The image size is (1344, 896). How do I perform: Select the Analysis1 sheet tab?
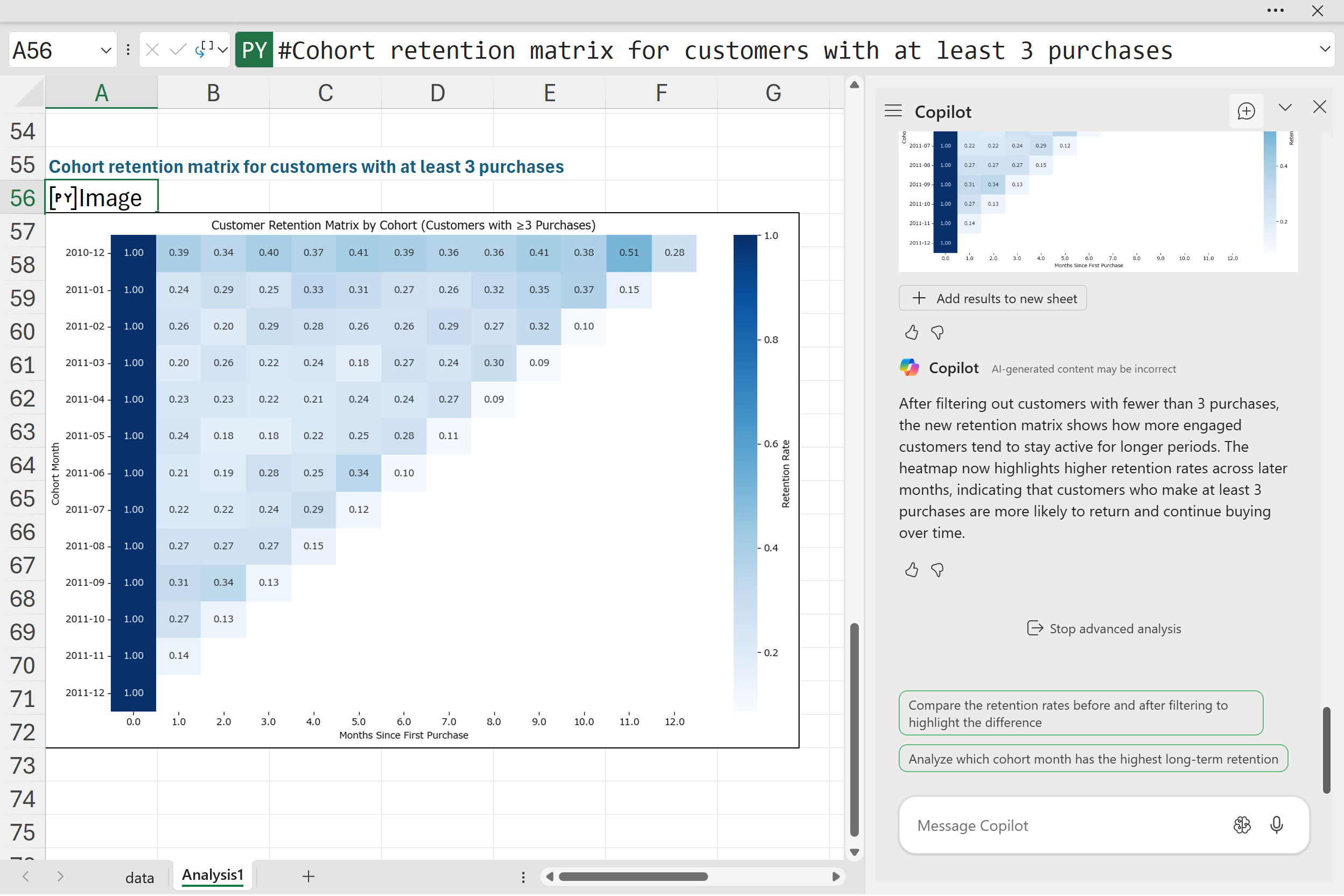tap(213, 875)
